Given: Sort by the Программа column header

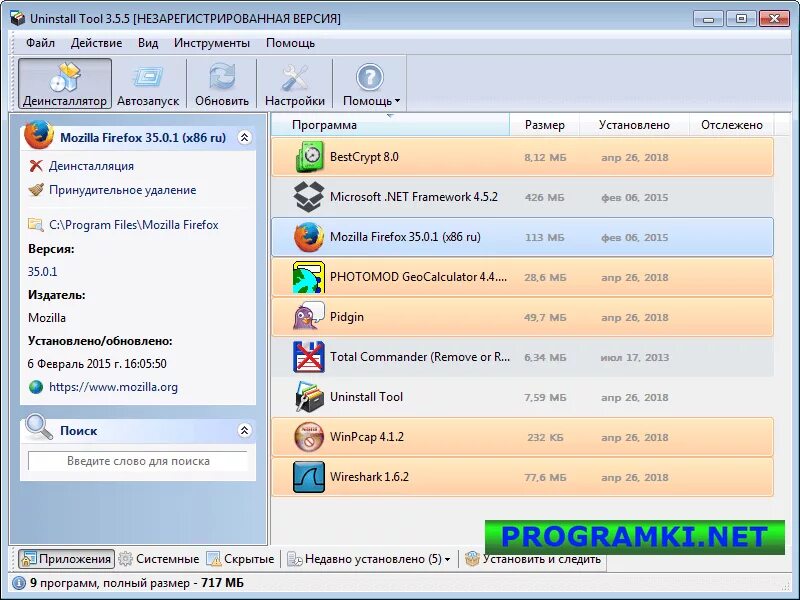Looking at the screenshot, I should (x=390, y=125).
